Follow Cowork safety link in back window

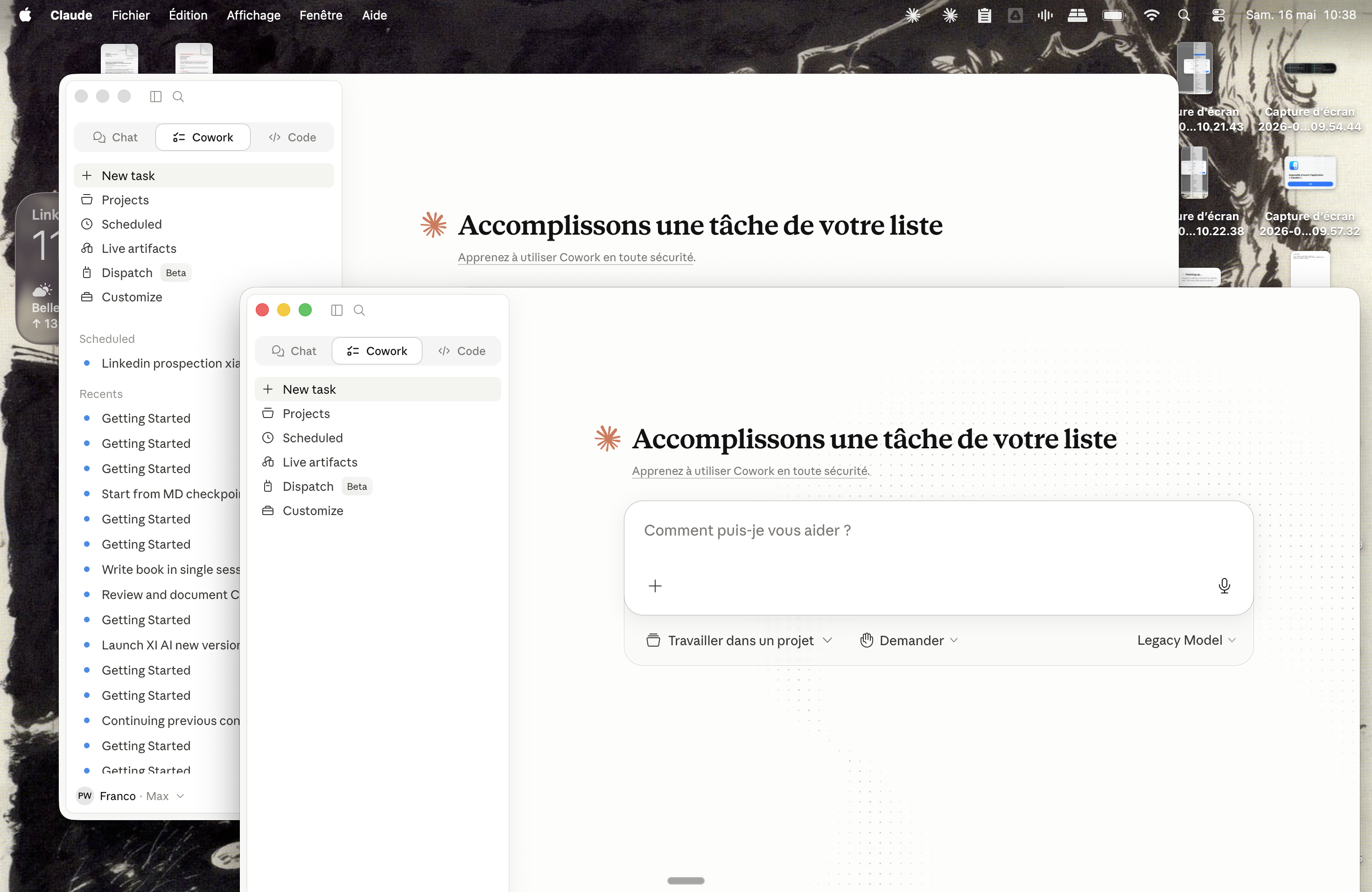point(576,257)
